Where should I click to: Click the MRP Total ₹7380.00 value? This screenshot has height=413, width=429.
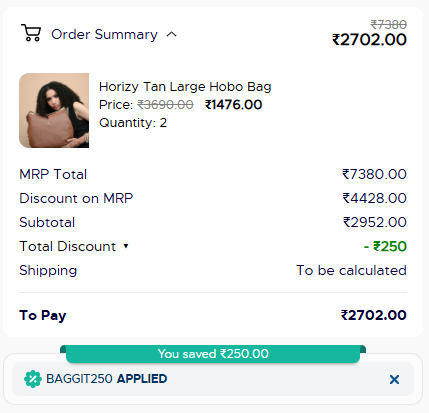(x=374, y=174)
